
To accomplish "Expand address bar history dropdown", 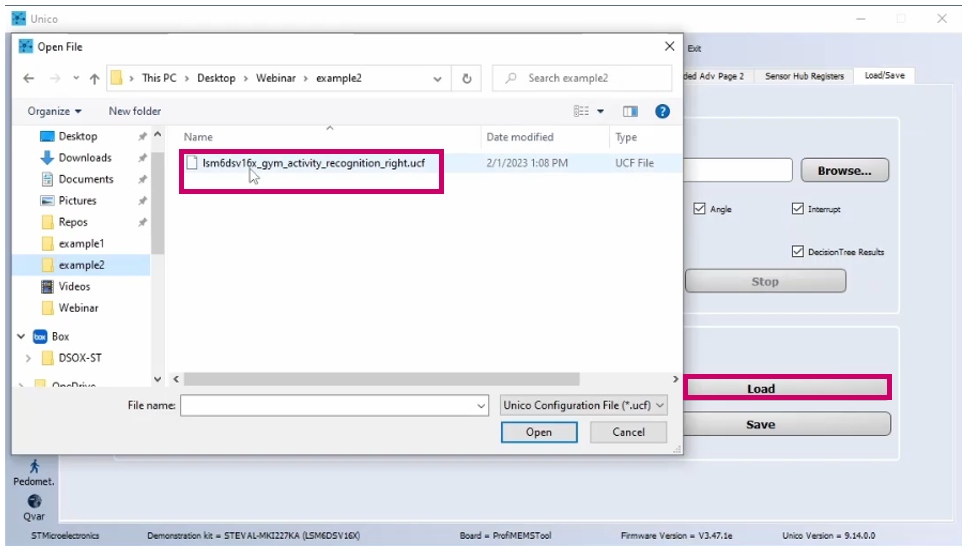I will tap(437, 79).
